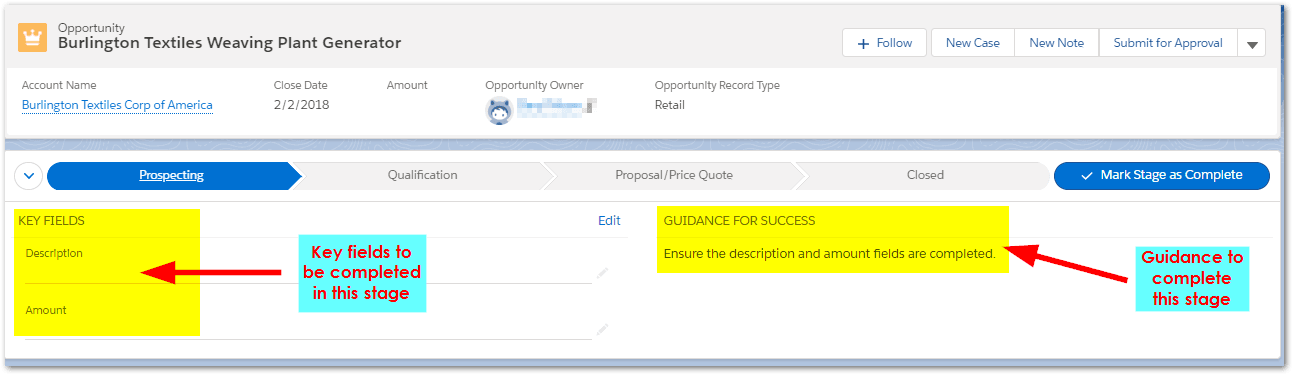Viewport: 1293px width, 375px height.
Task: Click the guidance text about description and amount
Action: pyautogui.click(x=829, y=254)
